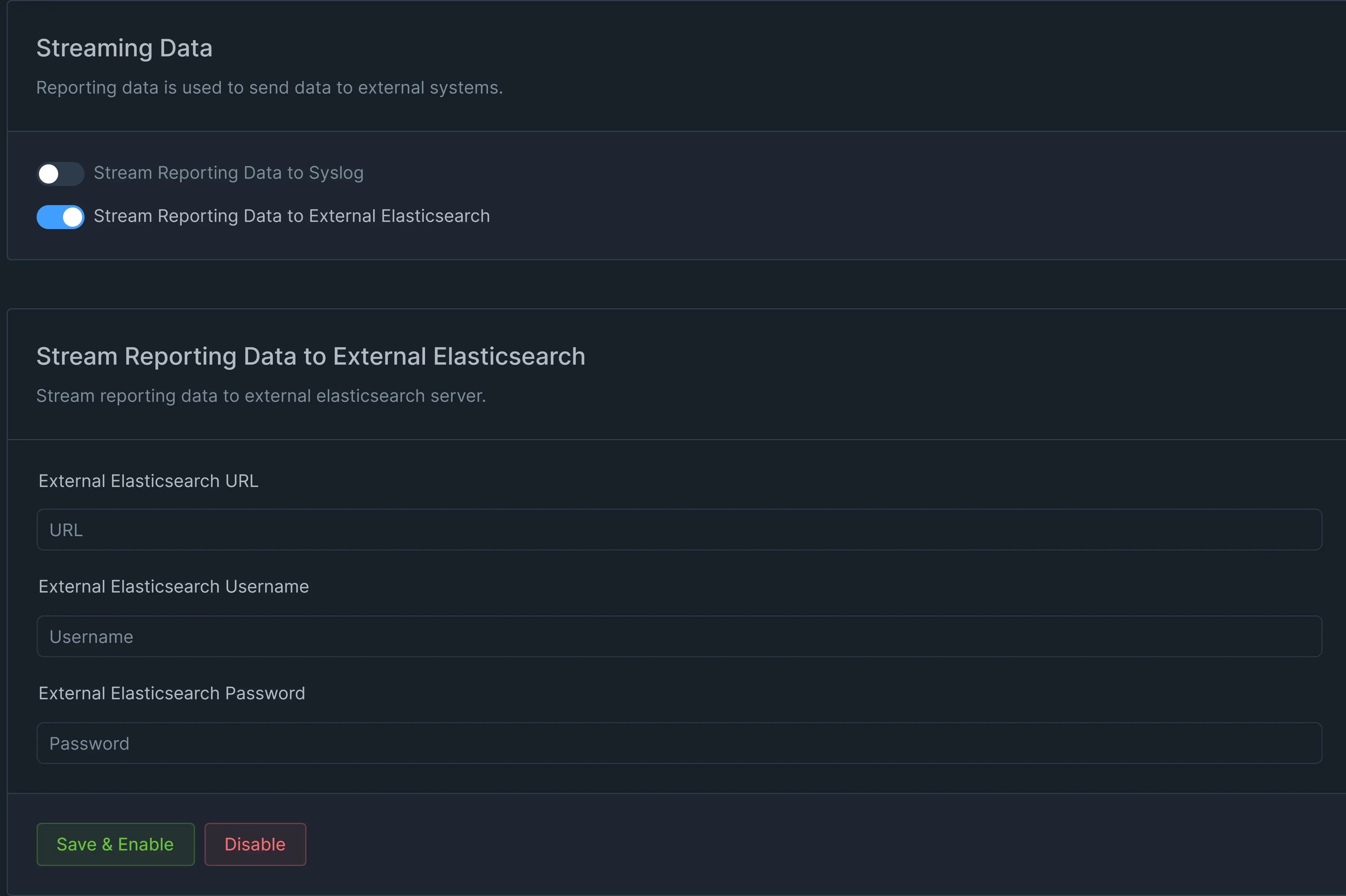Click the 'Streaming Data' section heading

124,48
